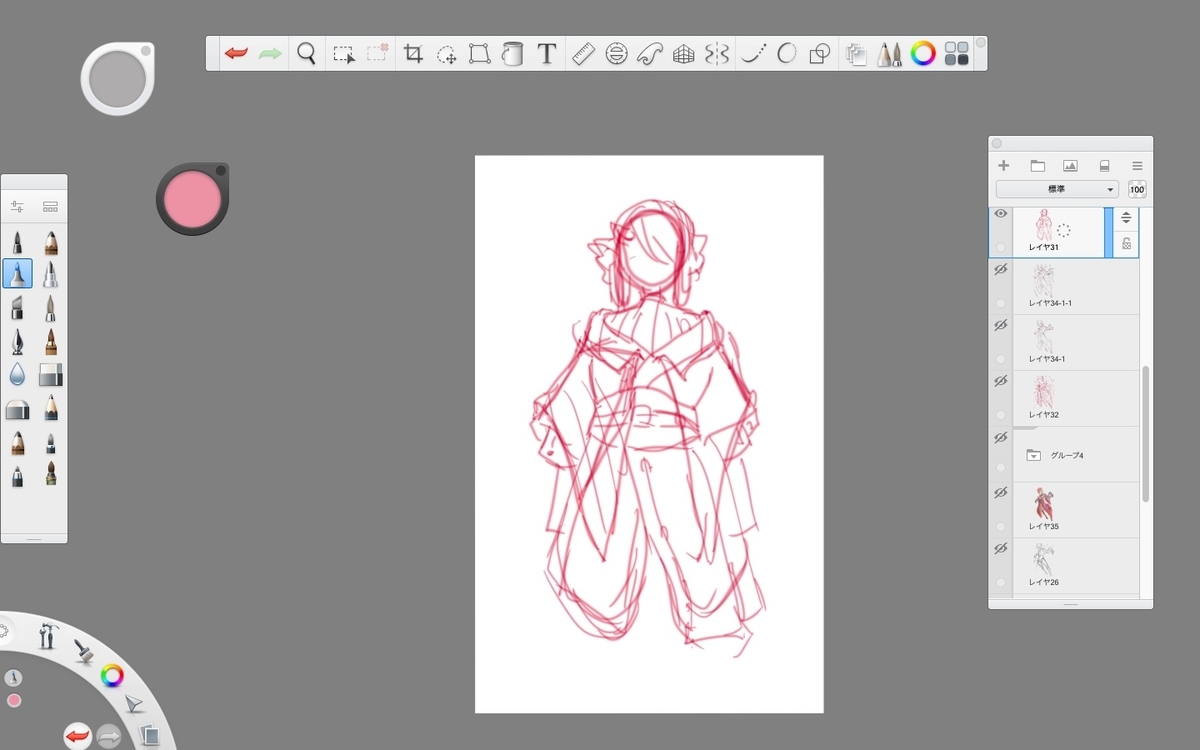Open the Perspective Guides tool
The height and width of the screenshot is (750, 1200).
tap(683, 54)
